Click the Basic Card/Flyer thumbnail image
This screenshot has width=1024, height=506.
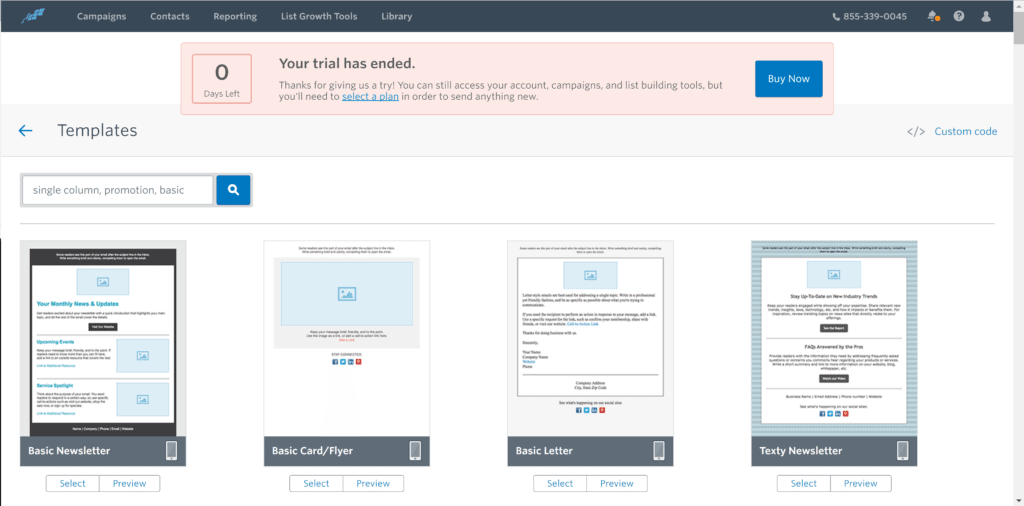[x=347, y=338]
